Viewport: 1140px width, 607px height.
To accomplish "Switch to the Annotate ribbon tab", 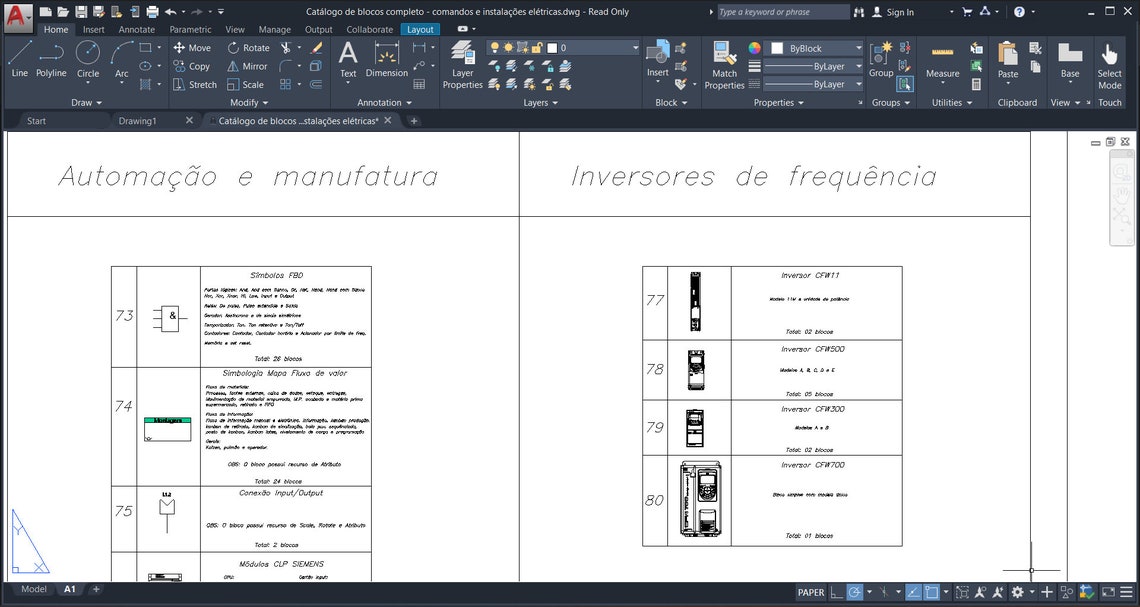I will pos(136,29).
